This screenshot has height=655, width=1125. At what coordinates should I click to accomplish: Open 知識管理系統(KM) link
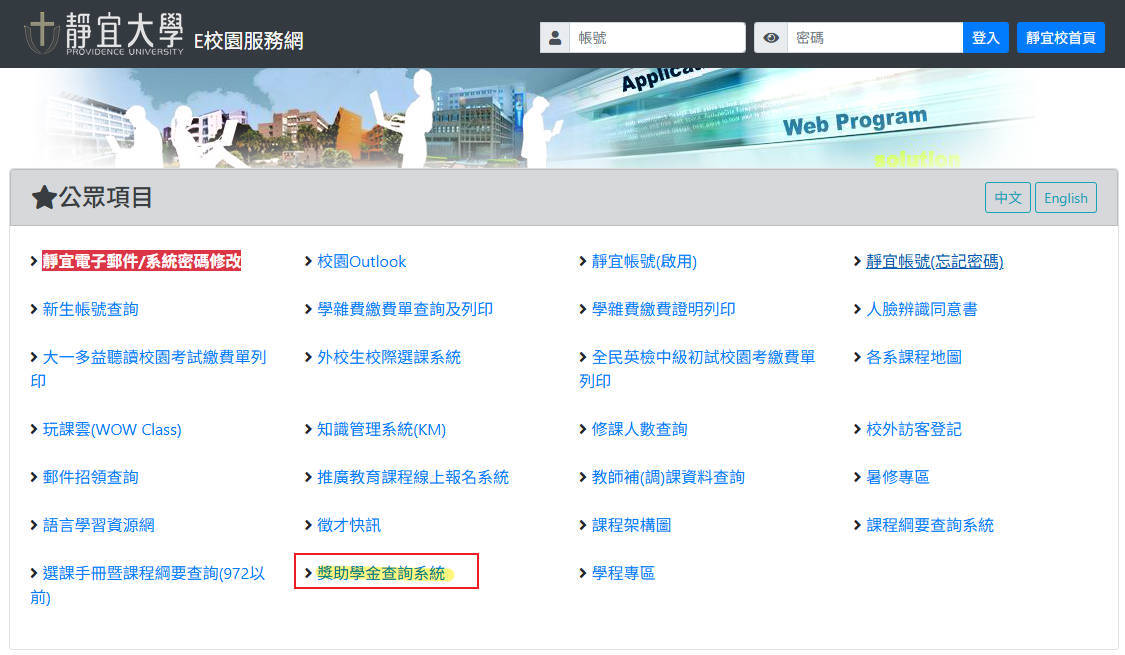tap(381, 429)
